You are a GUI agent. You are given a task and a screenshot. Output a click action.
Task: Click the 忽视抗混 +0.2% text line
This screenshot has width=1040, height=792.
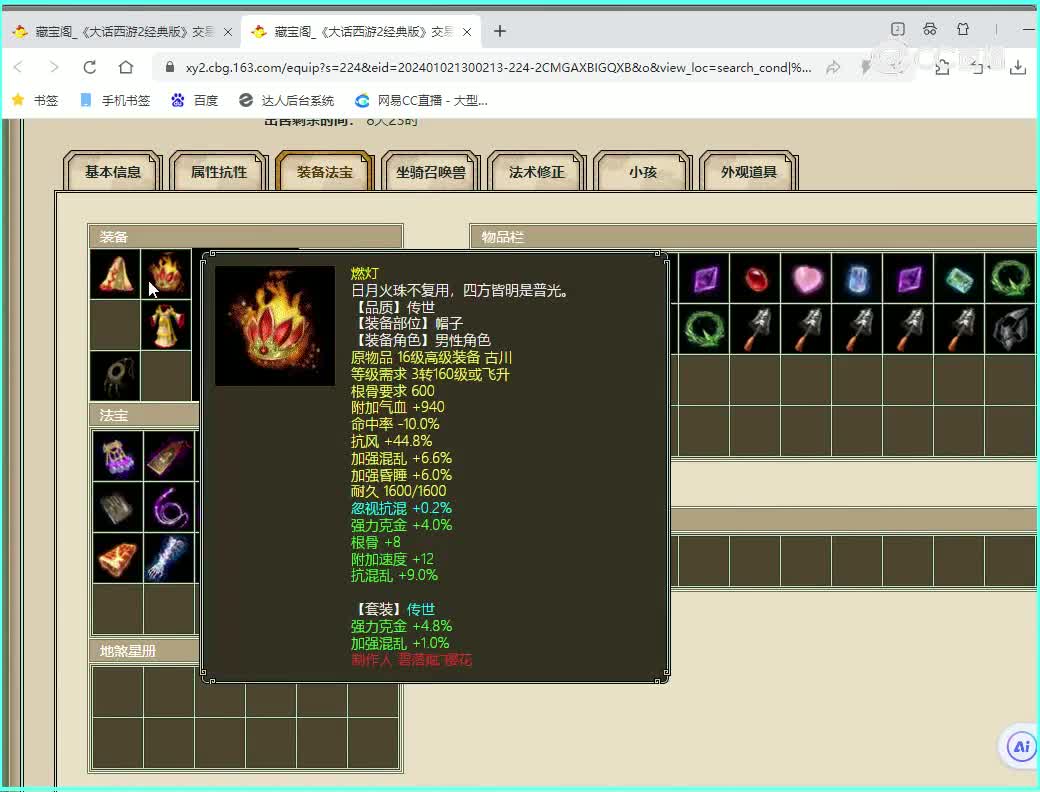(x=401, y=508)
